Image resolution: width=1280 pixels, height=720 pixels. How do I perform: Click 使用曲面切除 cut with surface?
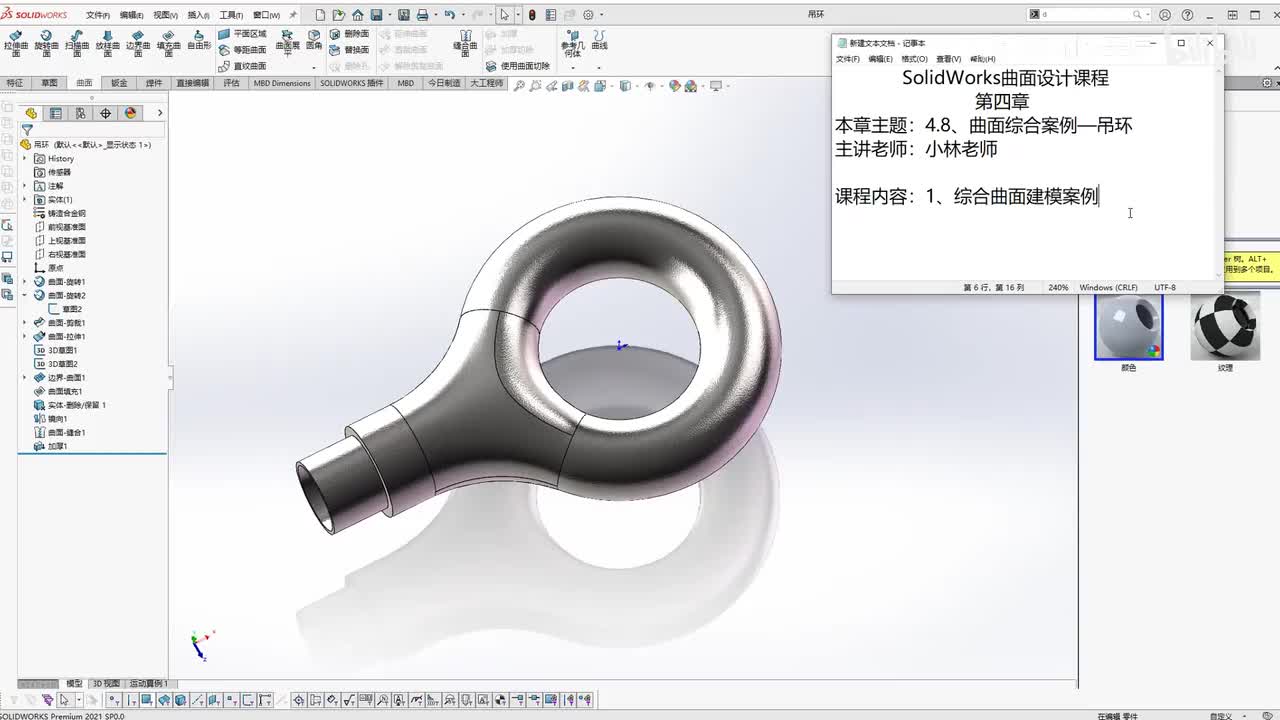tap(518, 66)
